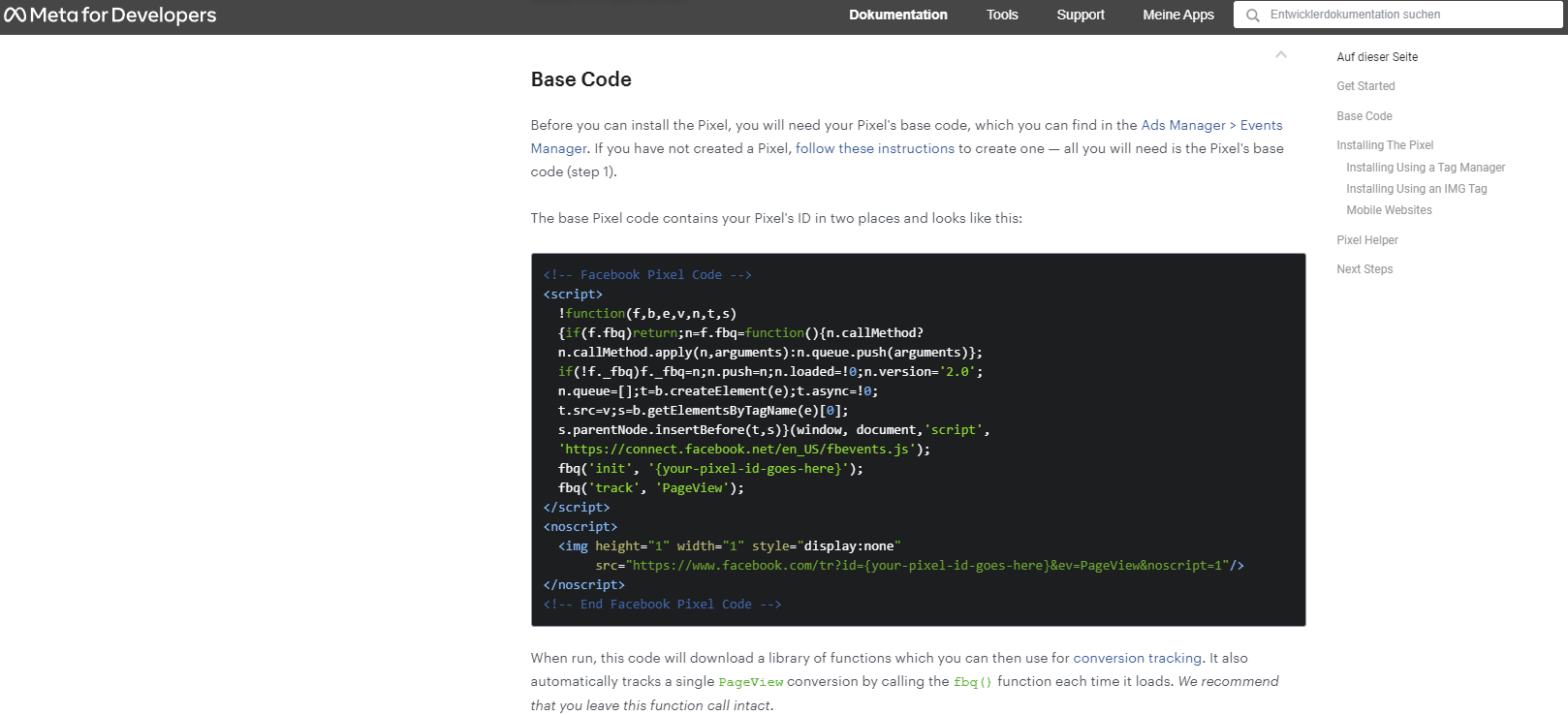This screenshot has width=1568, height=715.
Task: Go to Meine Apps
Action: (1177, 16)
